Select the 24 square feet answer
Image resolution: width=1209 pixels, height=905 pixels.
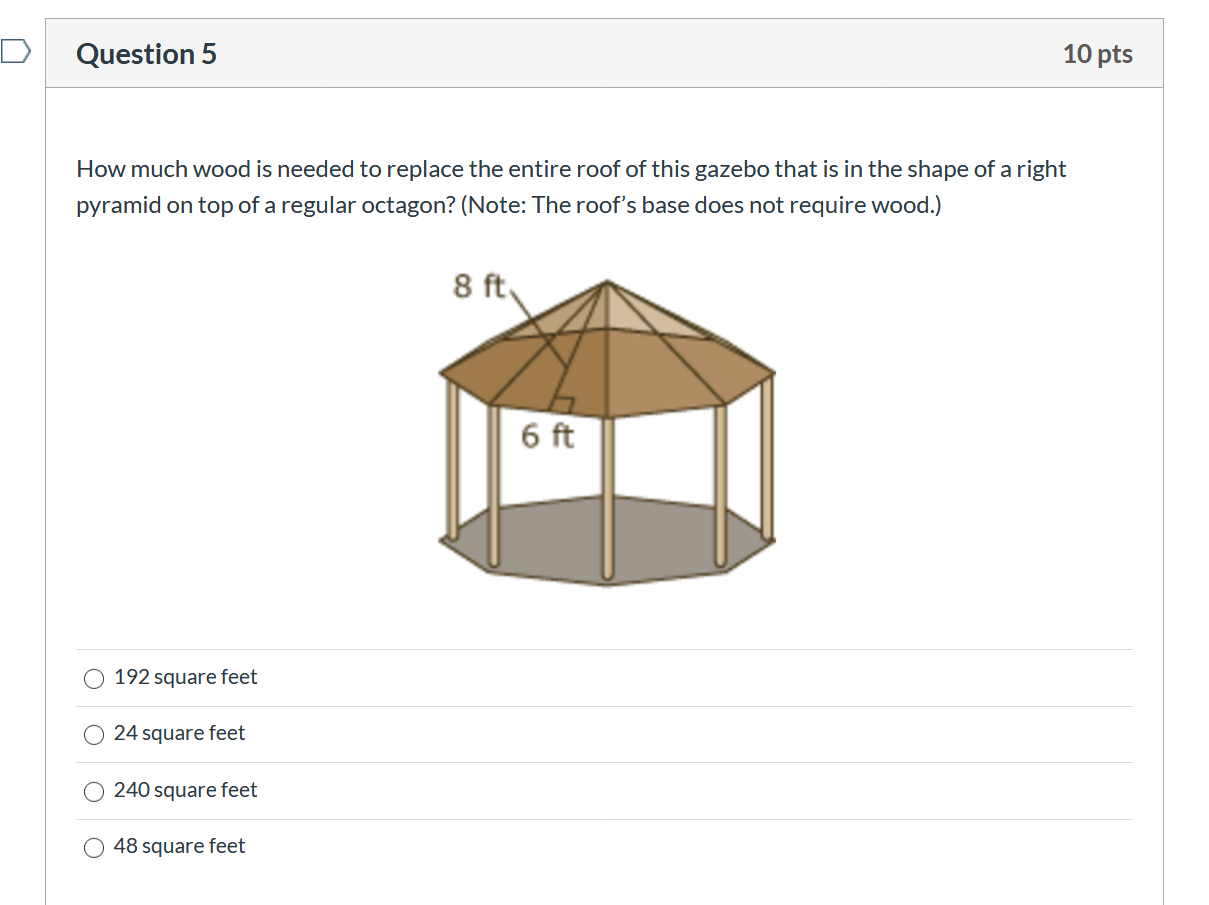[x=94, y=734]
